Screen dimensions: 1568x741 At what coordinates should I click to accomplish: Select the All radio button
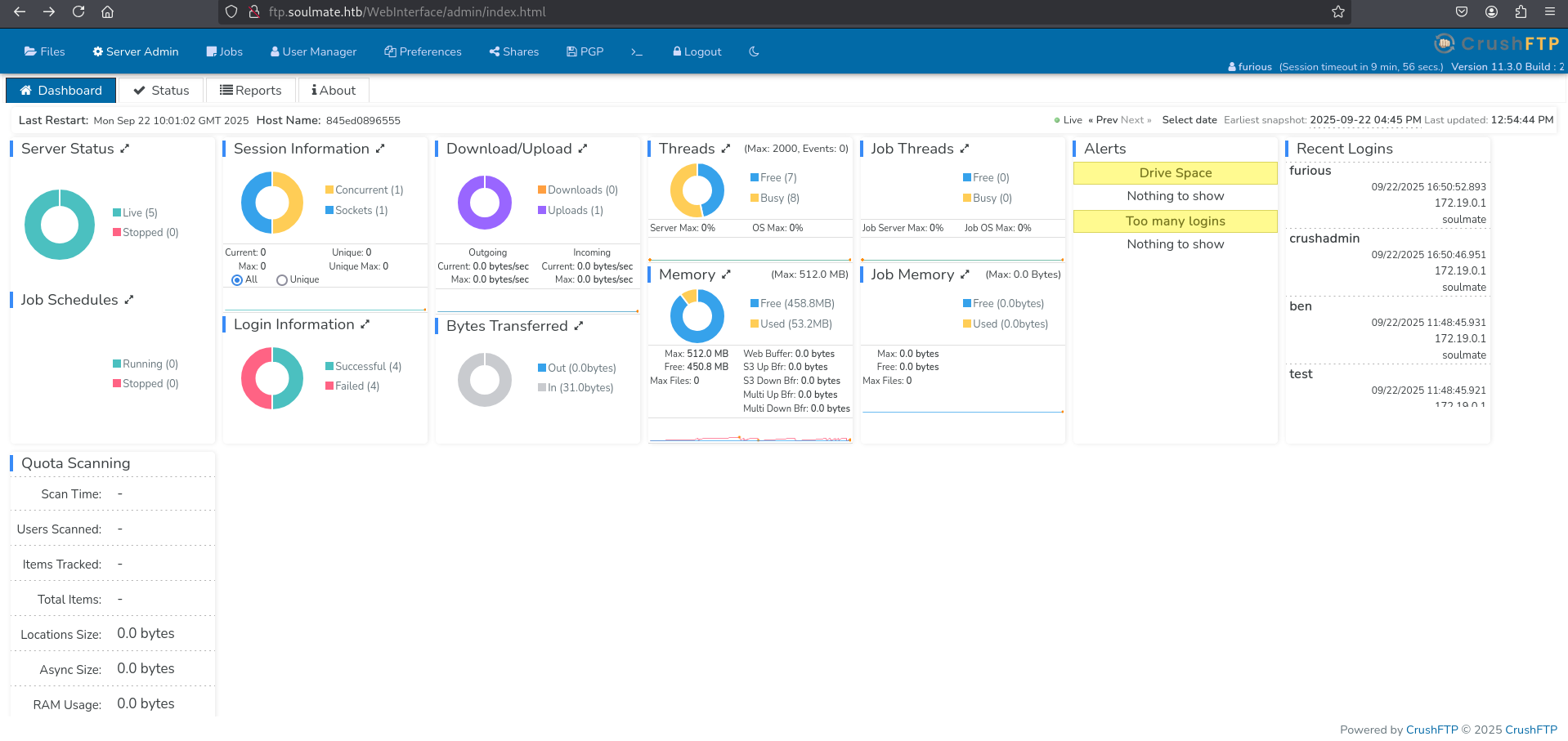pos(237,280)
